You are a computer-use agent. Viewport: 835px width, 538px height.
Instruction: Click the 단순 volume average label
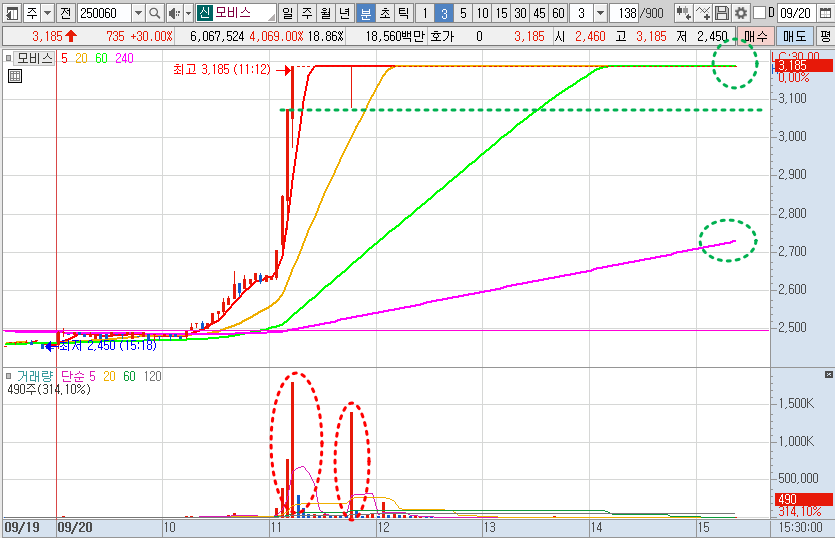tap(73, 376)
